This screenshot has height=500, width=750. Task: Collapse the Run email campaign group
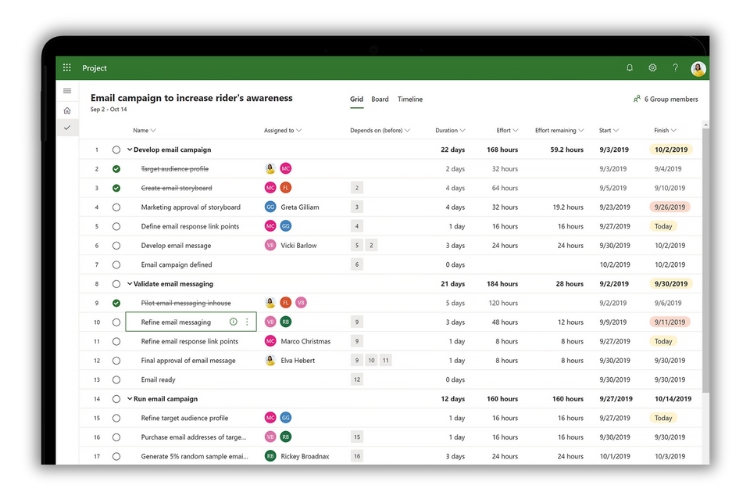point(130,399)
